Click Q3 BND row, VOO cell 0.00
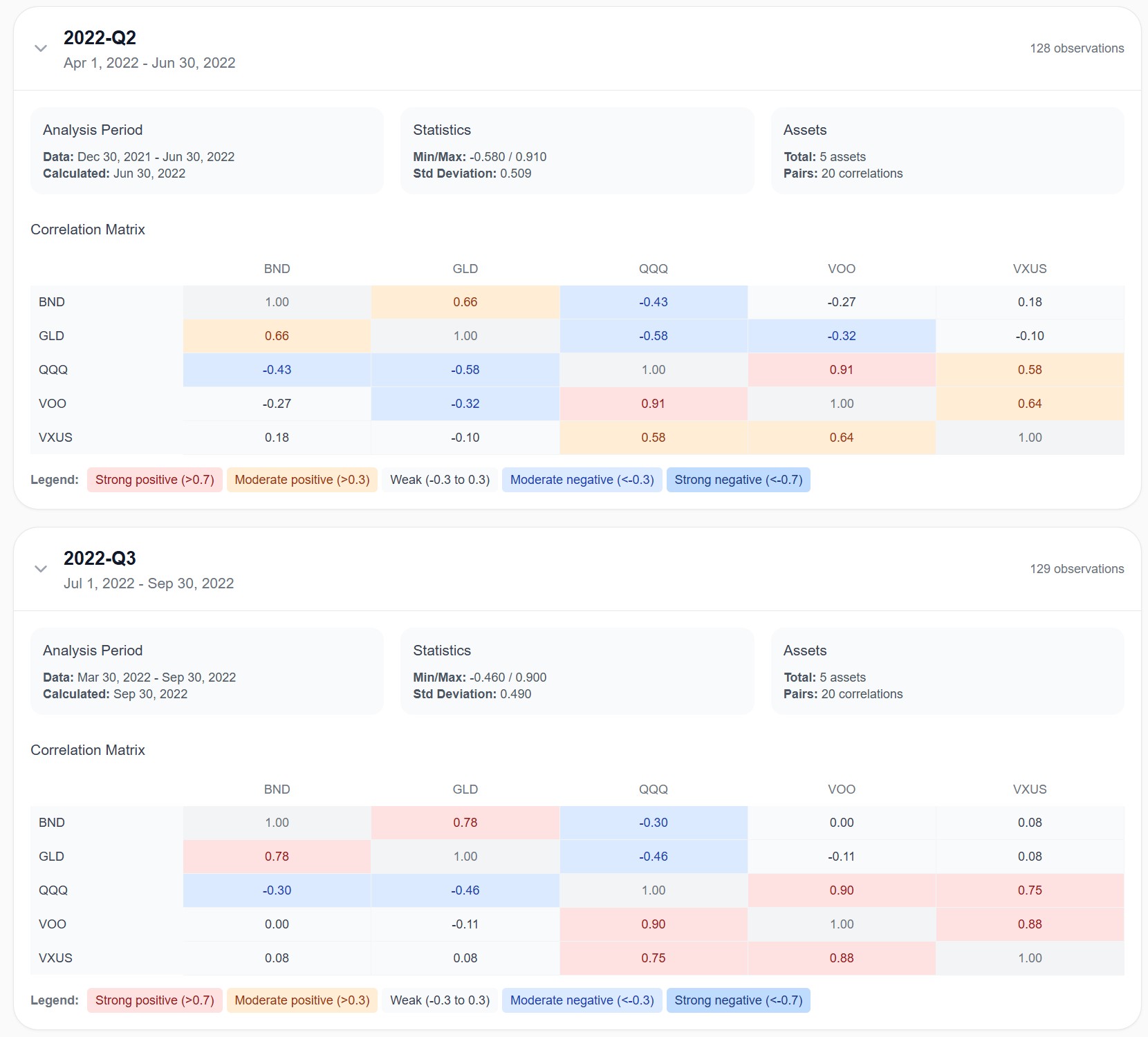 pyautogui.click(x=842, y=823)
